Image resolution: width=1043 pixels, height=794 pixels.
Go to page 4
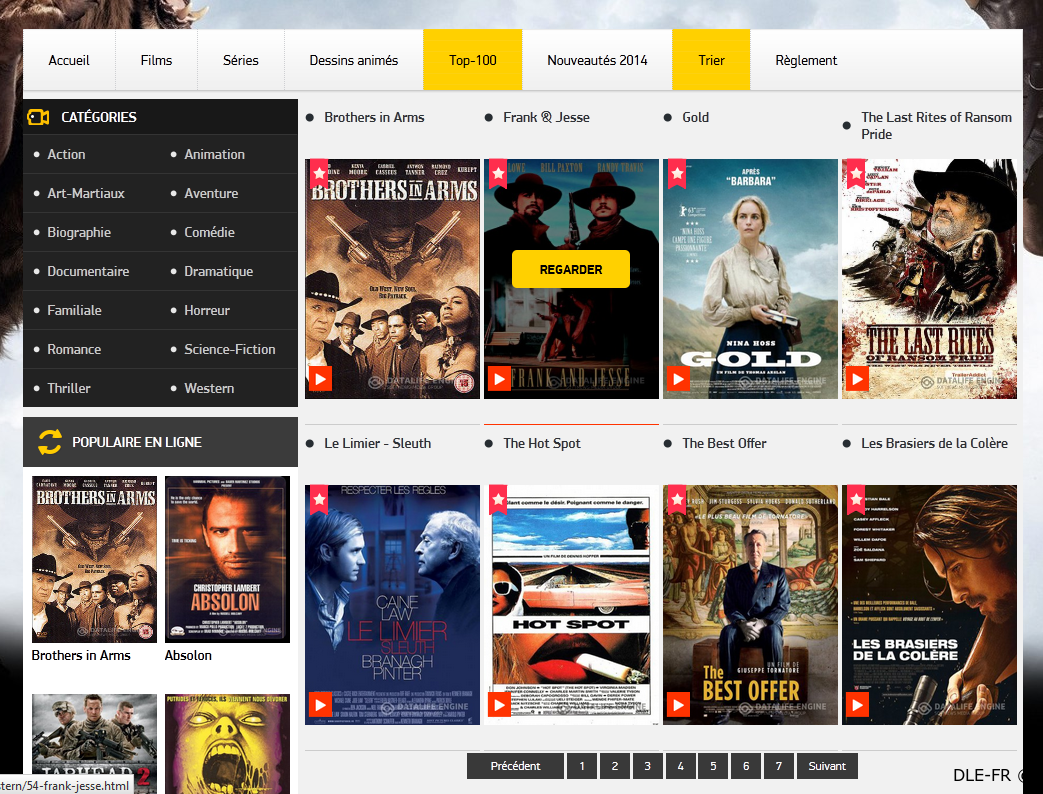(680, 766)
